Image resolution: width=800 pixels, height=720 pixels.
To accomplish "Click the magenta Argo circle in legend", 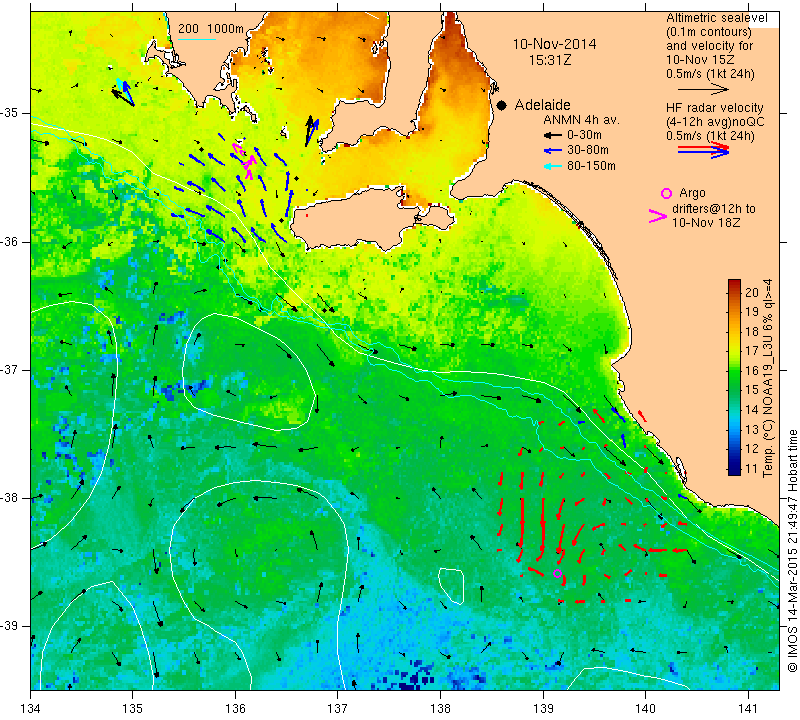I will pyautogui.click(x=666, y=193).
